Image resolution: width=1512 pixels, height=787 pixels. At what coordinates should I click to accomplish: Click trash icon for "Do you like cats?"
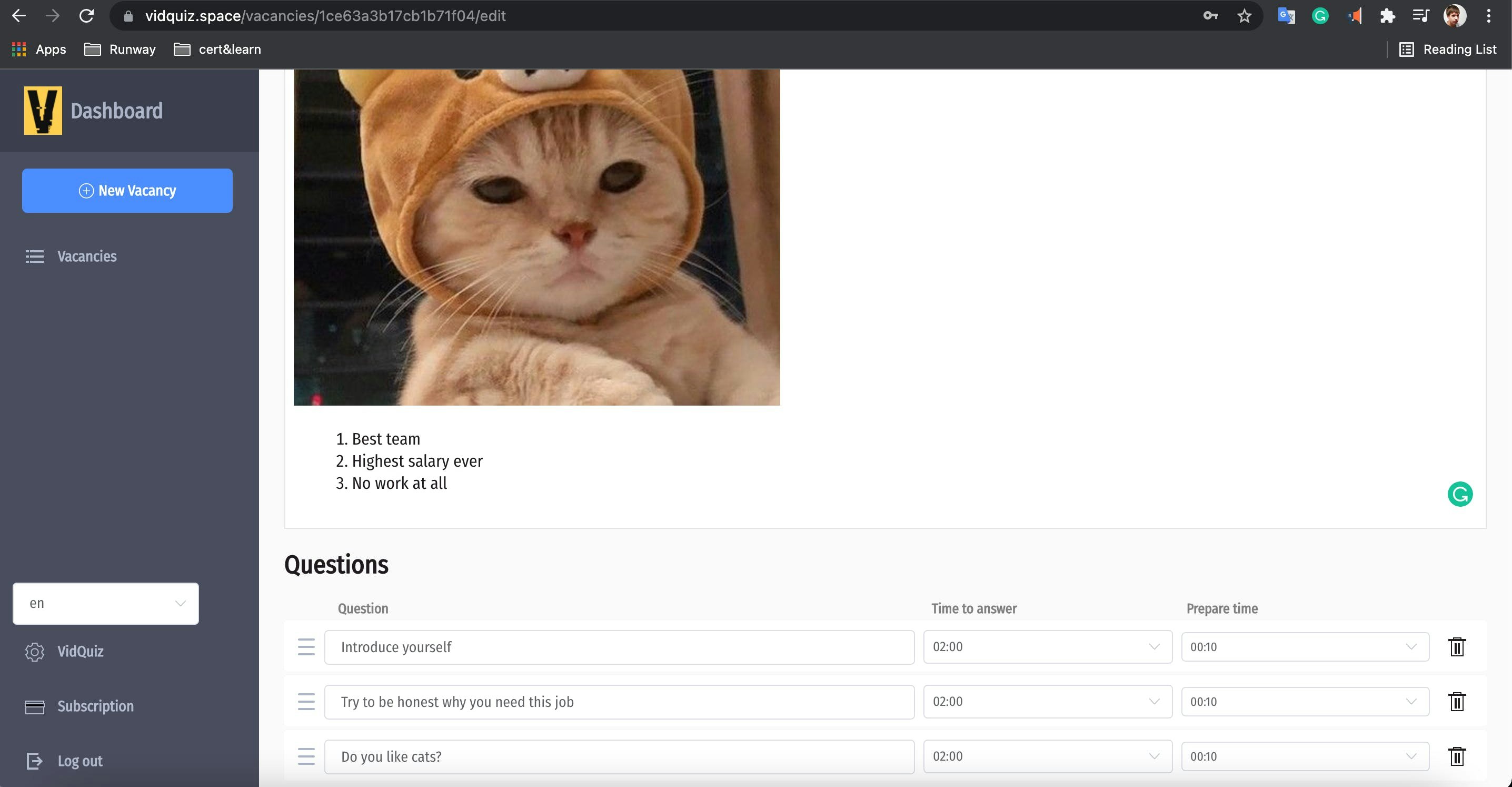[1456, 756]
